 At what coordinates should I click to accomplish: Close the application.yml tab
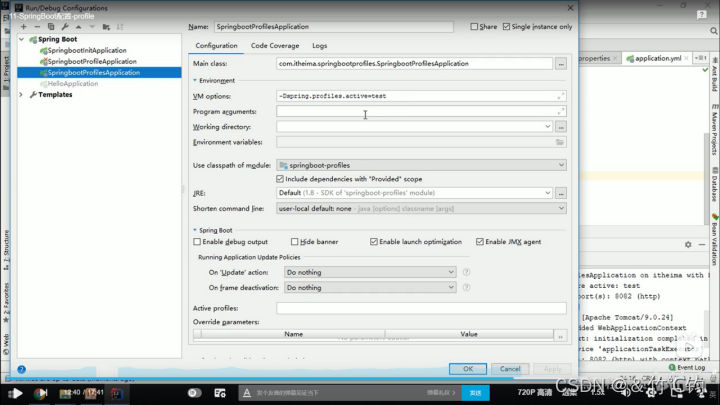point(686,58)
